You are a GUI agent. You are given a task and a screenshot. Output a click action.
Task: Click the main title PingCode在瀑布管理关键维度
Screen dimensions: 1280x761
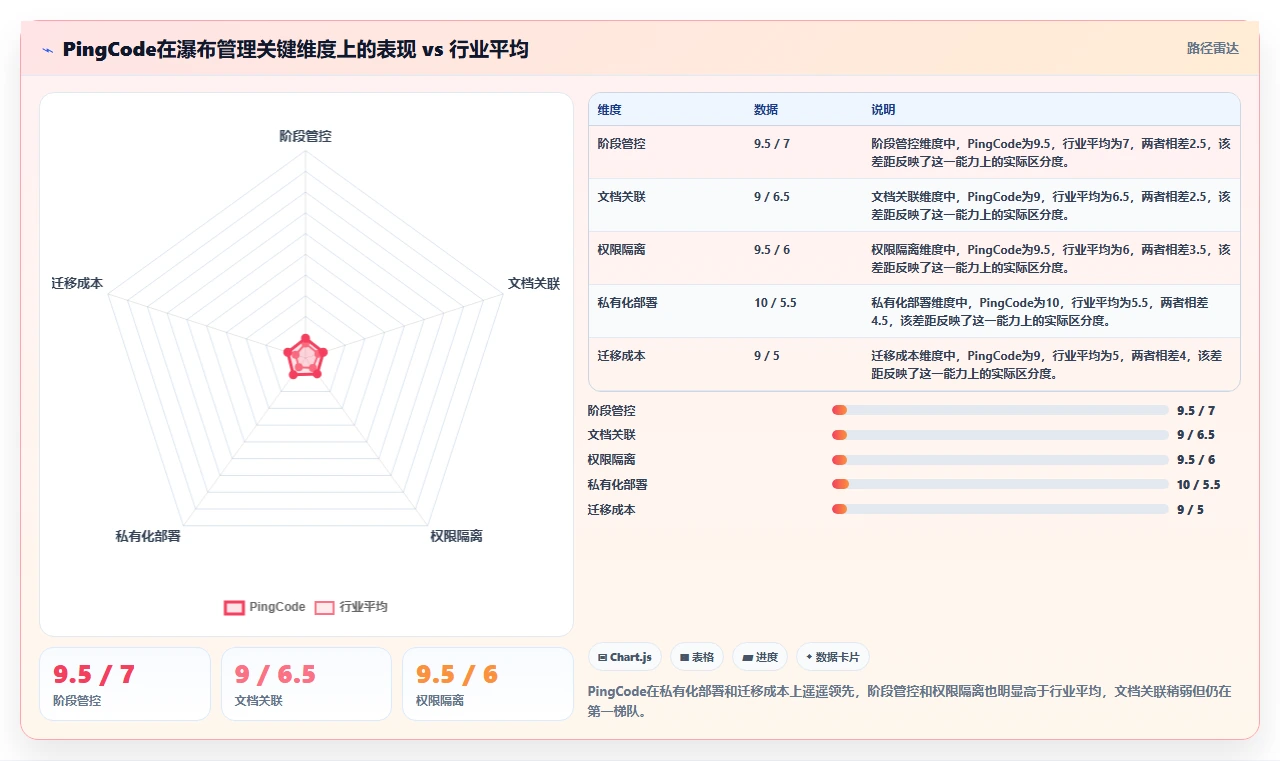pyautogui.click(x=295, y=49)
